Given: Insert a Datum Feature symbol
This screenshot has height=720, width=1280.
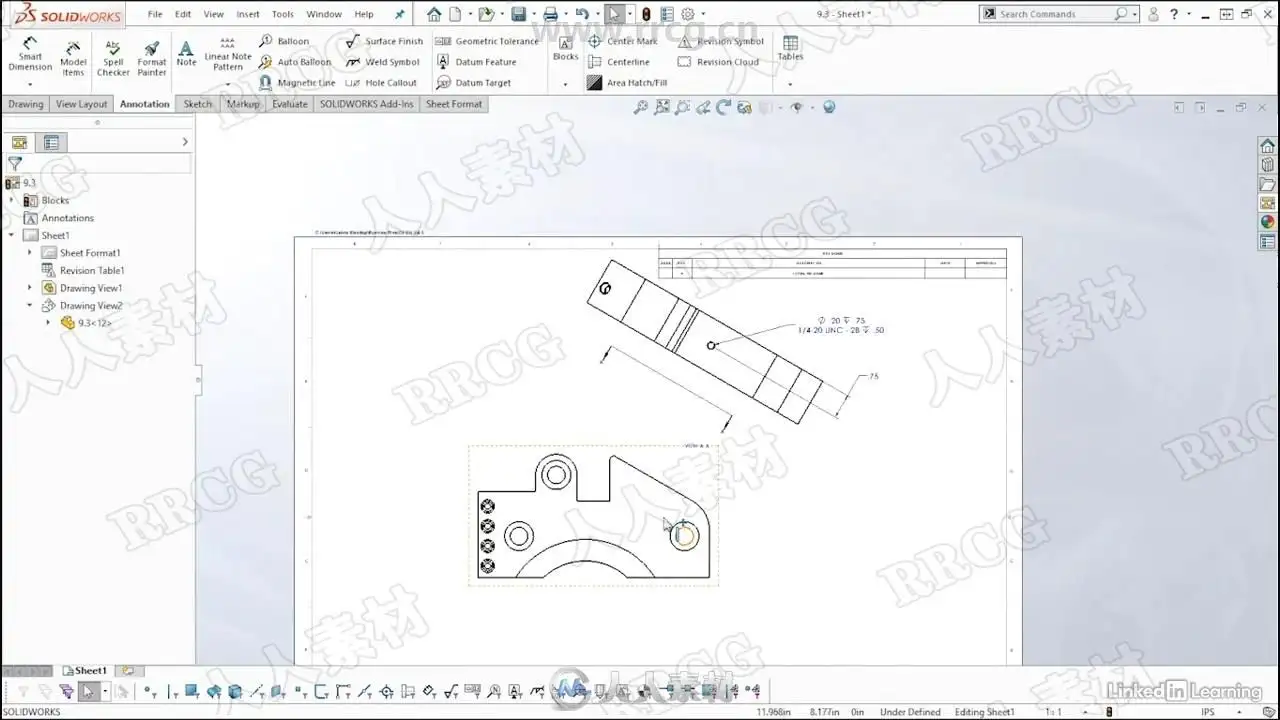Looking at the screenshot, I should pyautogui.click(x=476, y=62).
